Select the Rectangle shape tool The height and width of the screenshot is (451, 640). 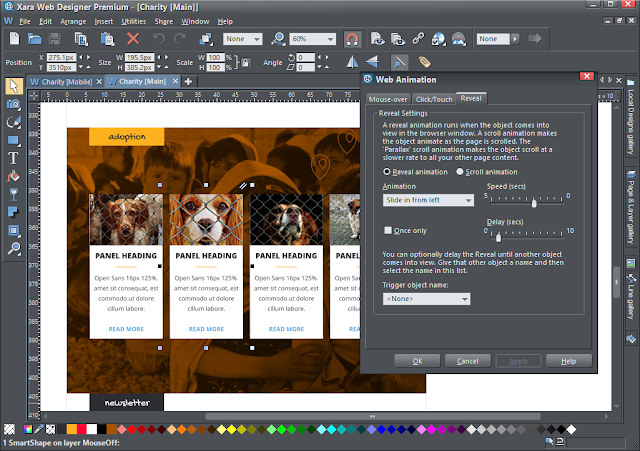[x=13, y=141]
